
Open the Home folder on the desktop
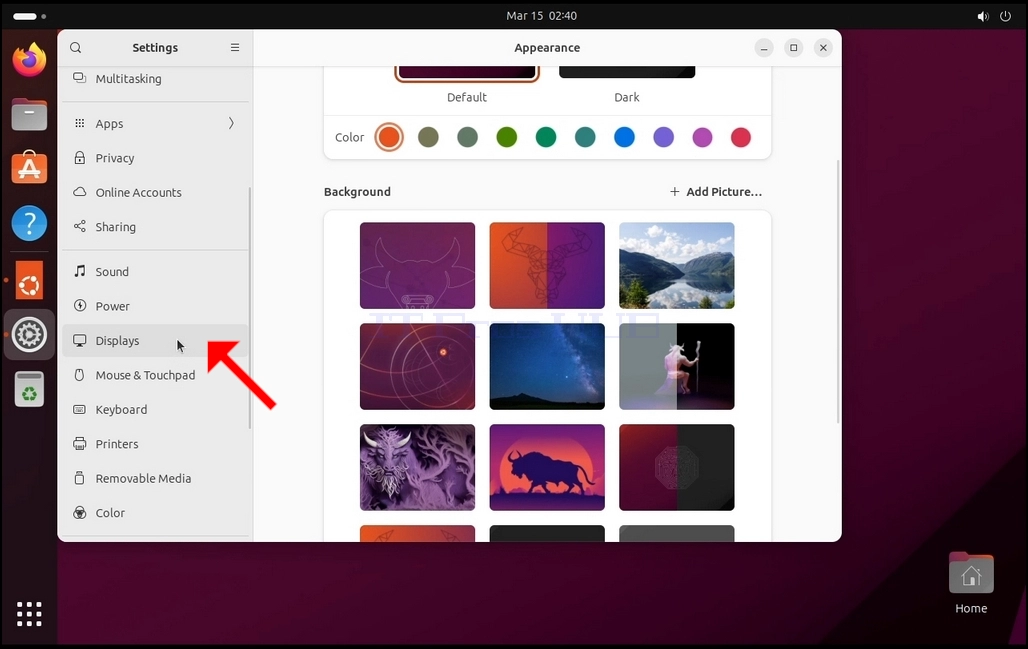[971, 583]
